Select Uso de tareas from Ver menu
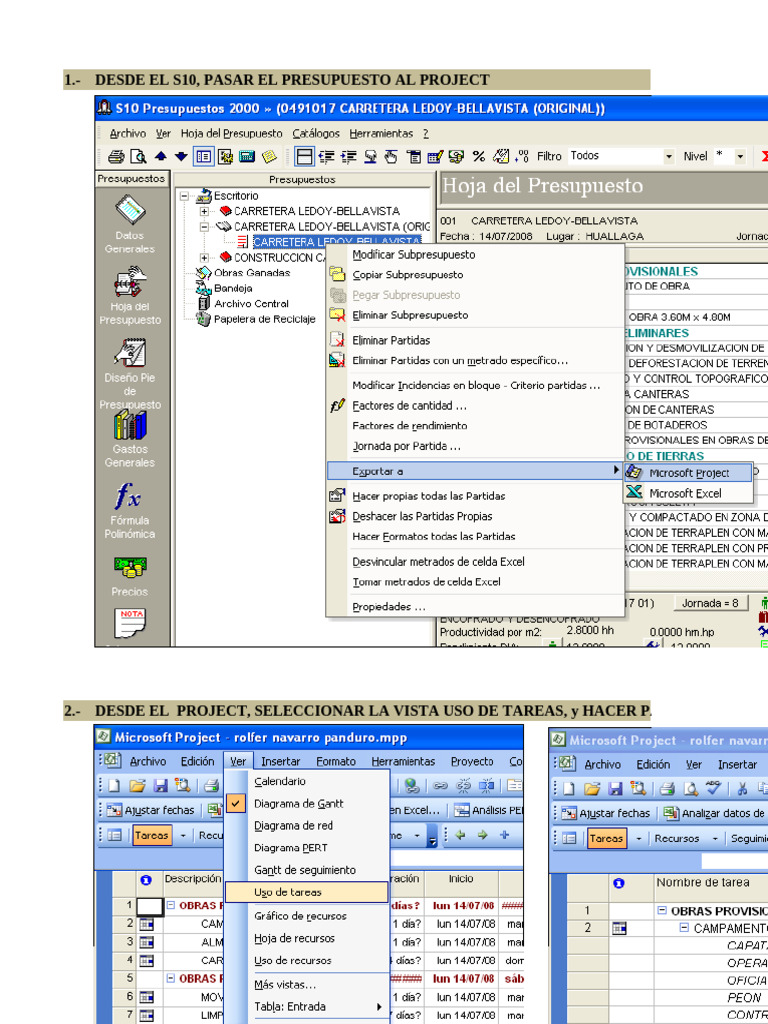 point(288,892)
